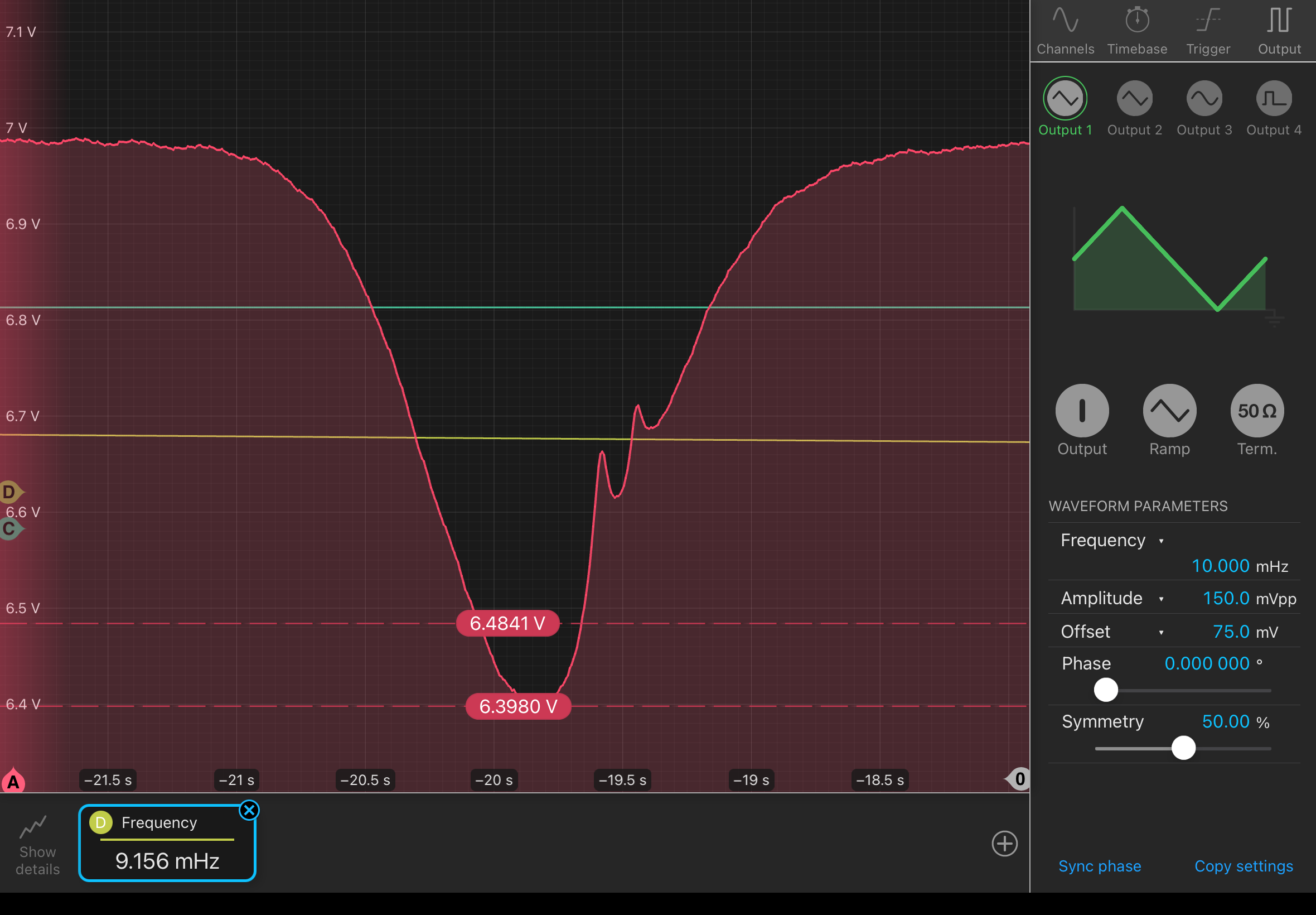Select channel A marker
Image resolution: width=1316 pixels, height=915 pixels.
tap(13, 781)
